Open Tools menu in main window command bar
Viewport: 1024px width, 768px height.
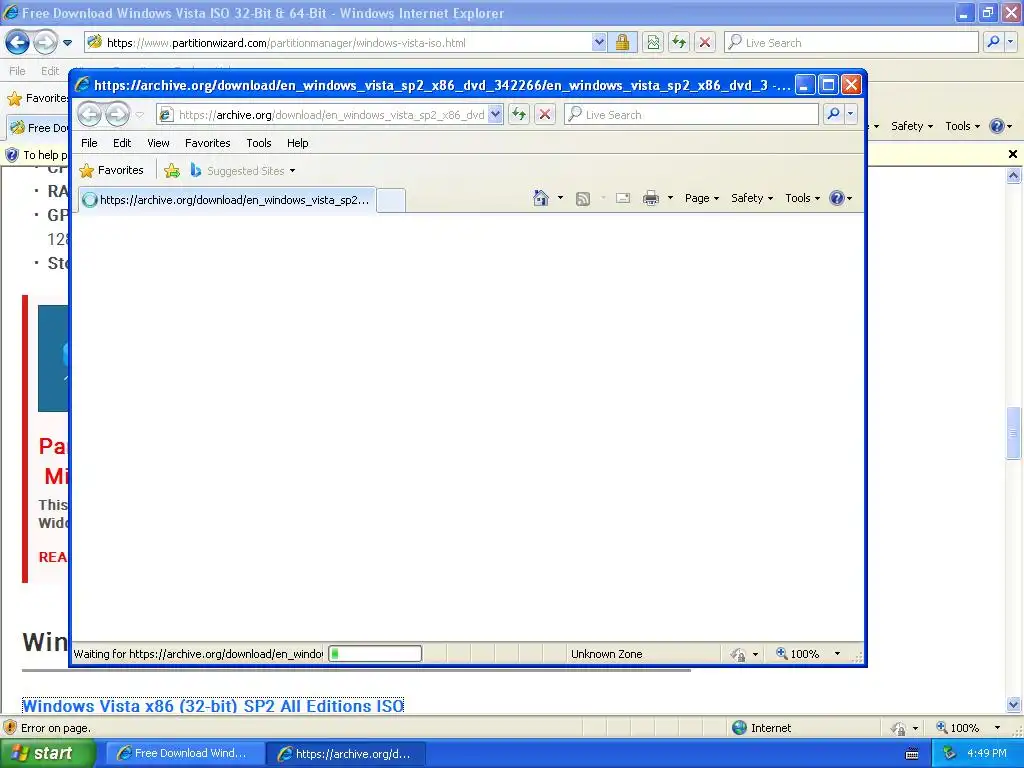pos(962,126)
